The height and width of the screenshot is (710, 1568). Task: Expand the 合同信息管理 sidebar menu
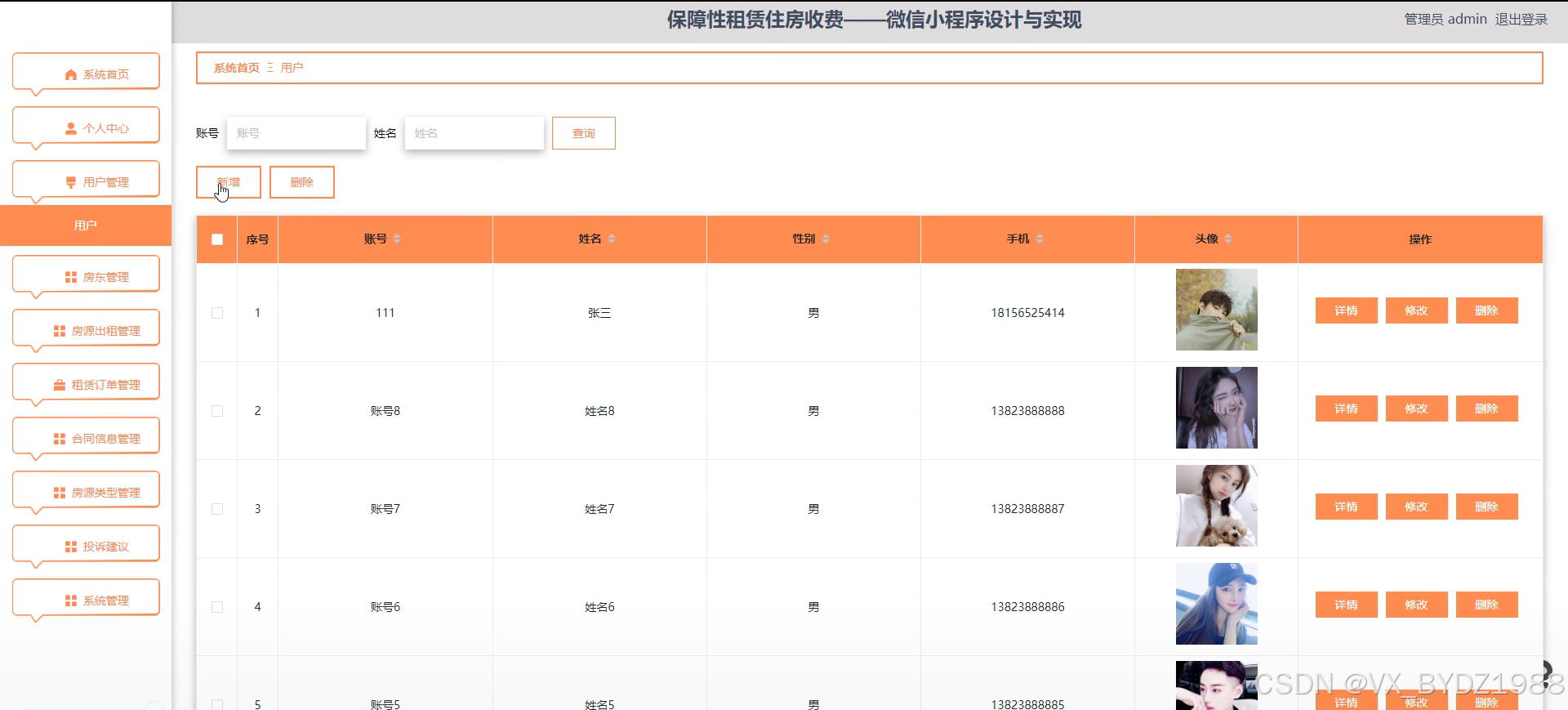click(x=86, y=438)
